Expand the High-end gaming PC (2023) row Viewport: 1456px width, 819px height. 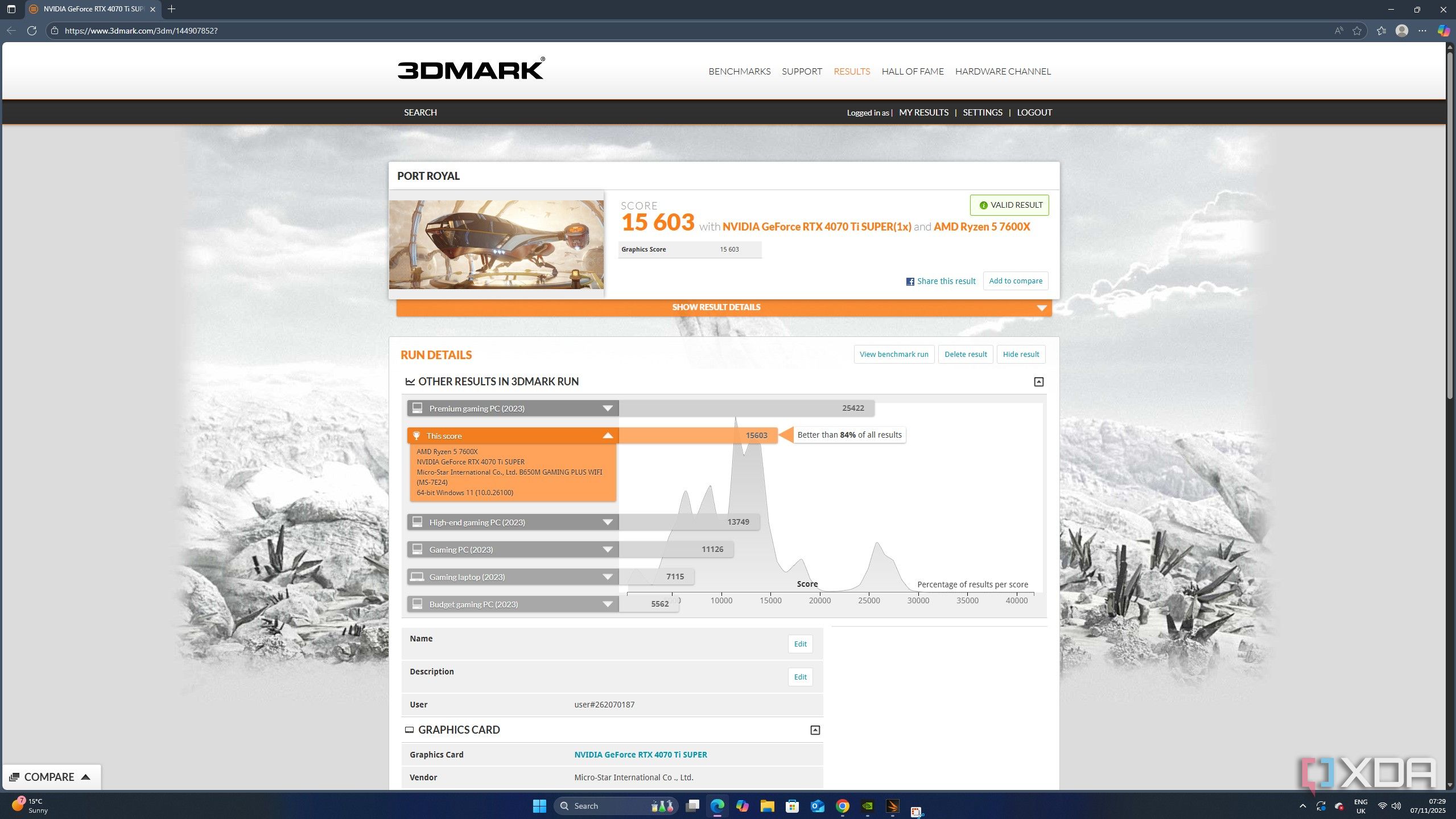pyautogui.click(x=607, y=522)
